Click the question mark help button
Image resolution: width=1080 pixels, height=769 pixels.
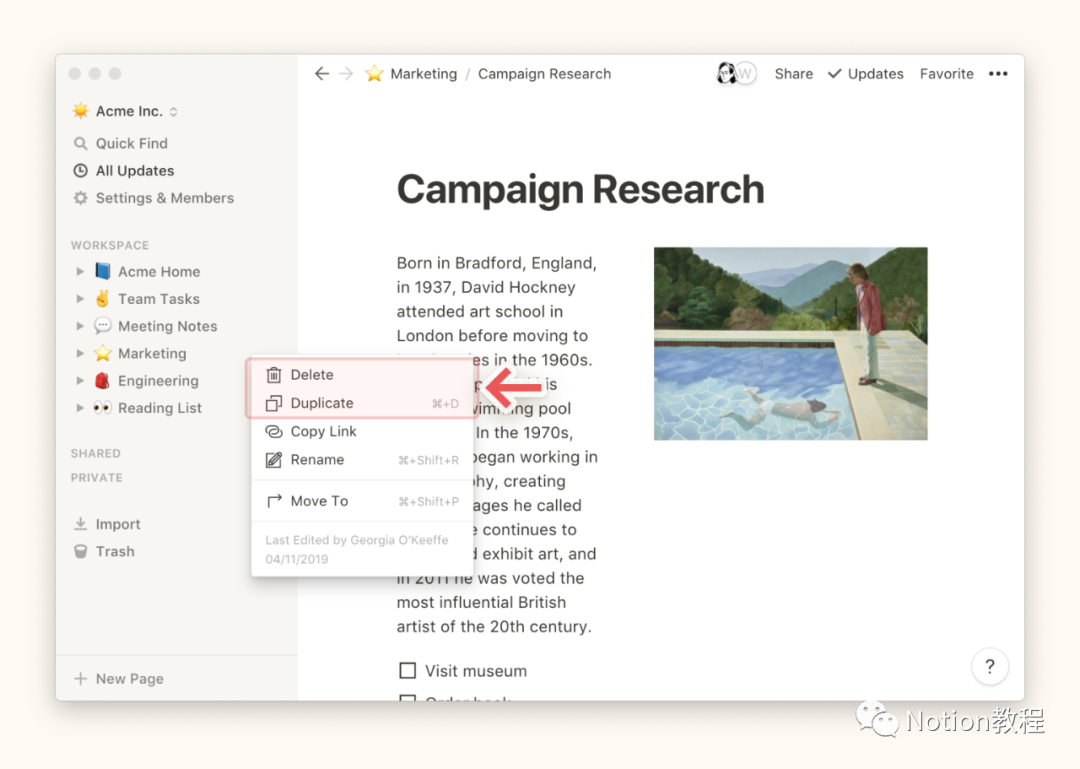click(989, 667)
